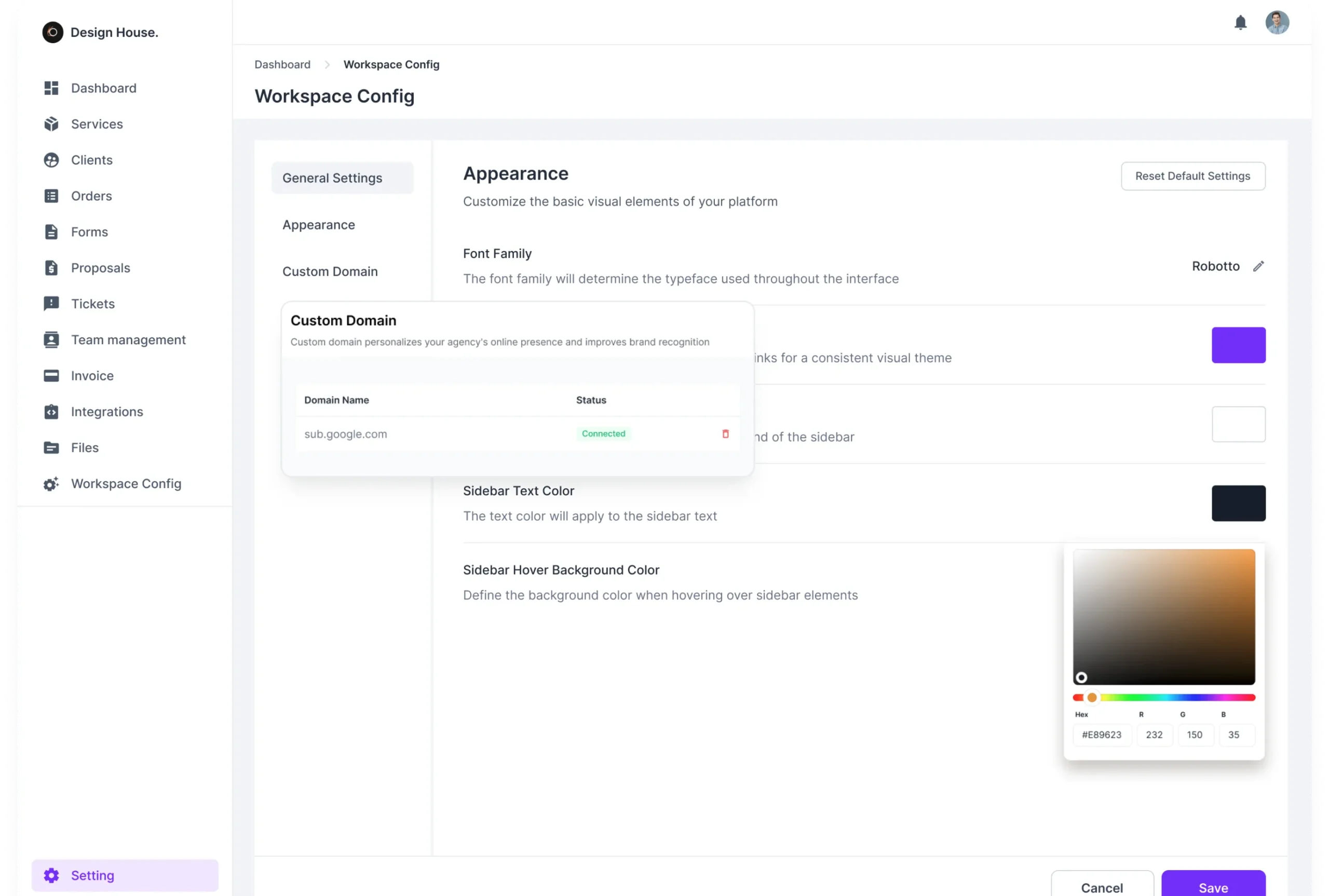Click the Dashboard grid icon in sidebar
1329x896 pixels.
click(x=51, y=88)
